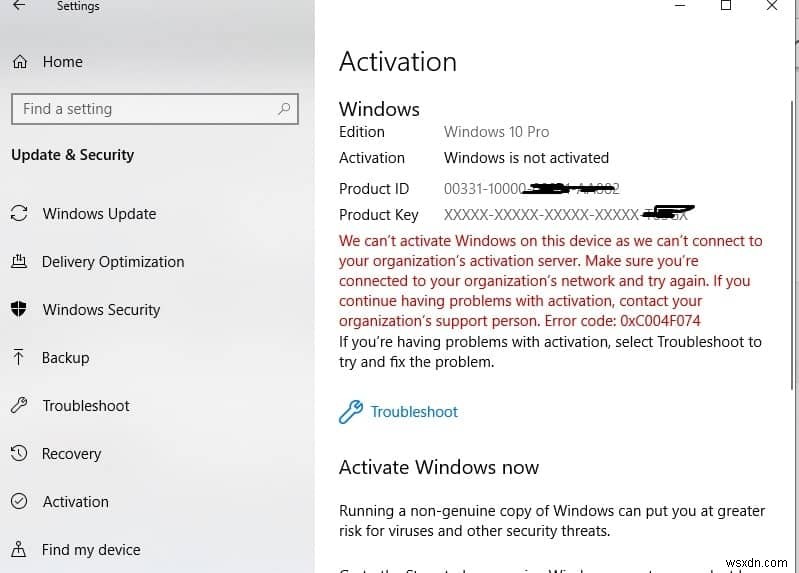Image resolution: width=799 pixels, height=573 pixels.
Task: Open the Delivery Optimization icon
Action: click(x=19, y=261)
